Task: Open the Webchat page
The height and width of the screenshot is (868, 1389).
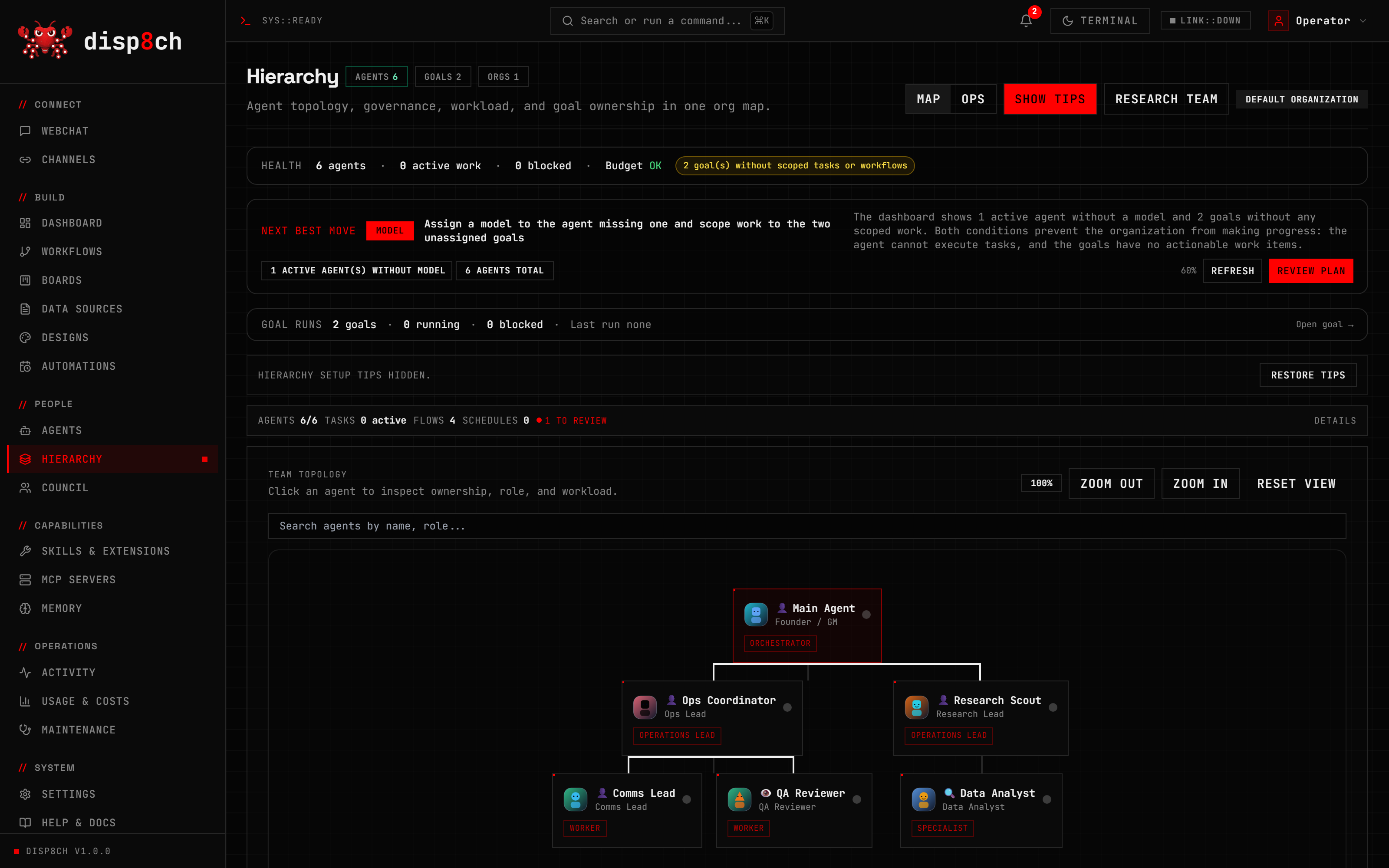Action: pyautogui.click(x=112, y=131)
